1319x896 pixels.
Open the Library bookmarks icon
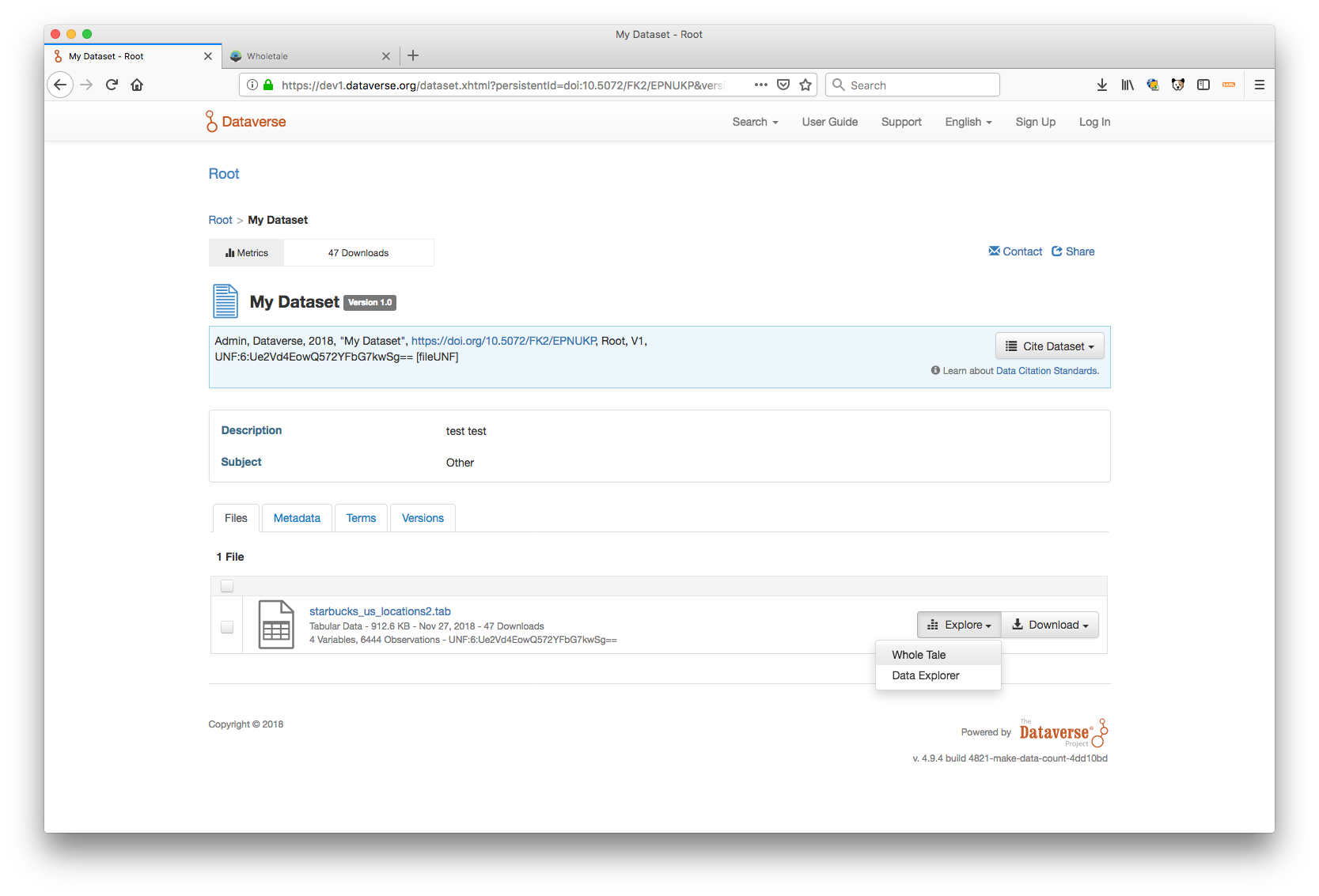pos(1128,85)
